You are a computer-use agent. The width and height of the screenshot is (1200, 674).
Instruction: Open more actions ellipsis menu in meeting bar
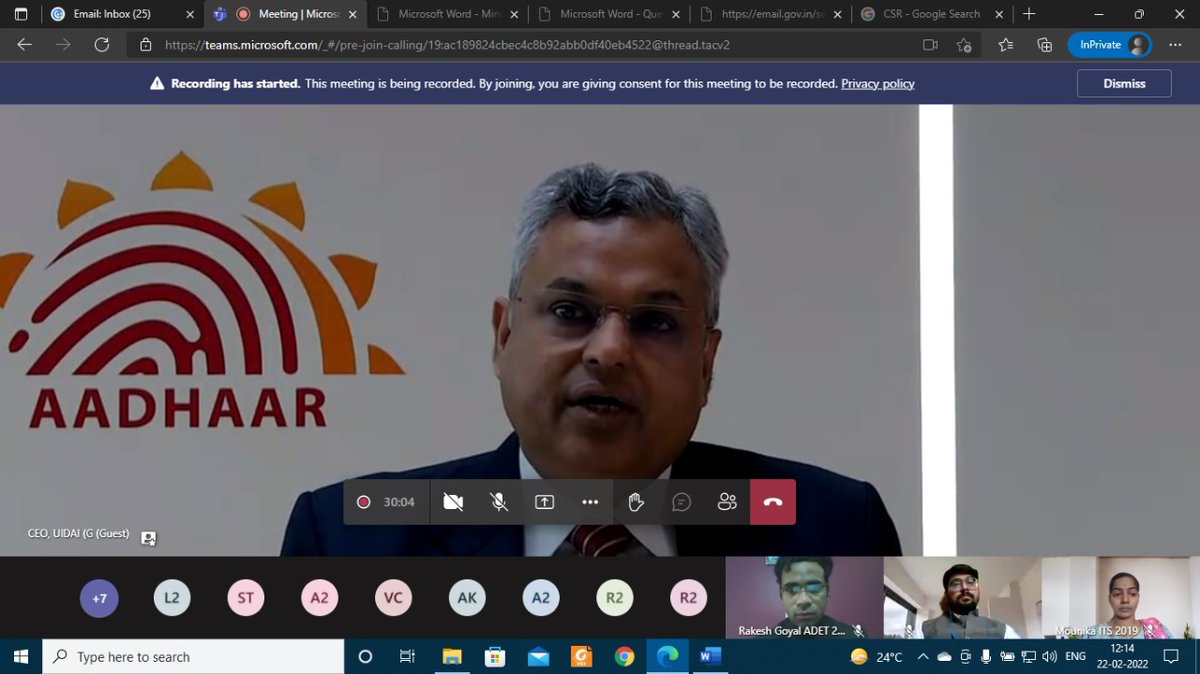590,502
